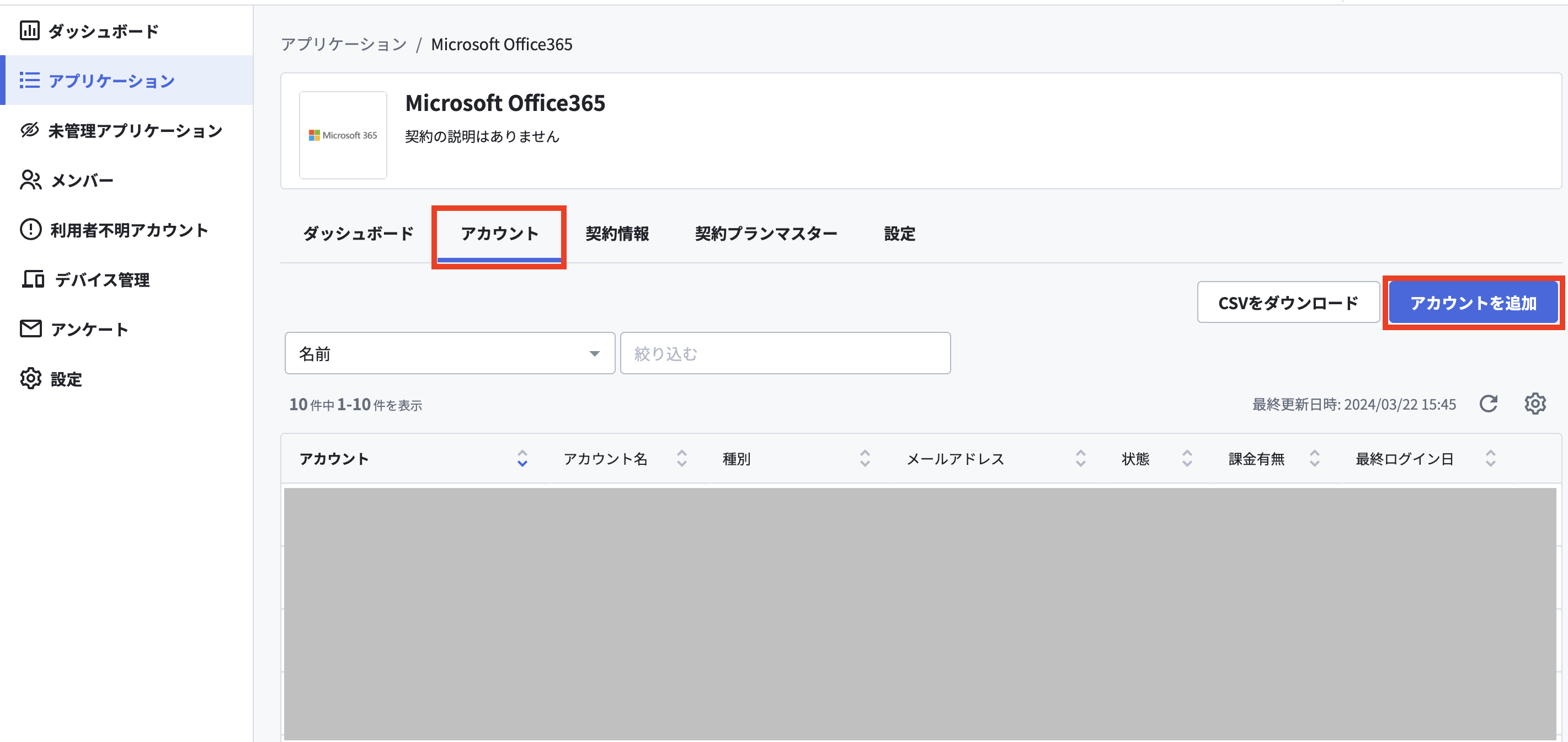Click the アカウント column header text
Image resolution: width=1568 pixels, height=742 pixels.
[334, 459]
